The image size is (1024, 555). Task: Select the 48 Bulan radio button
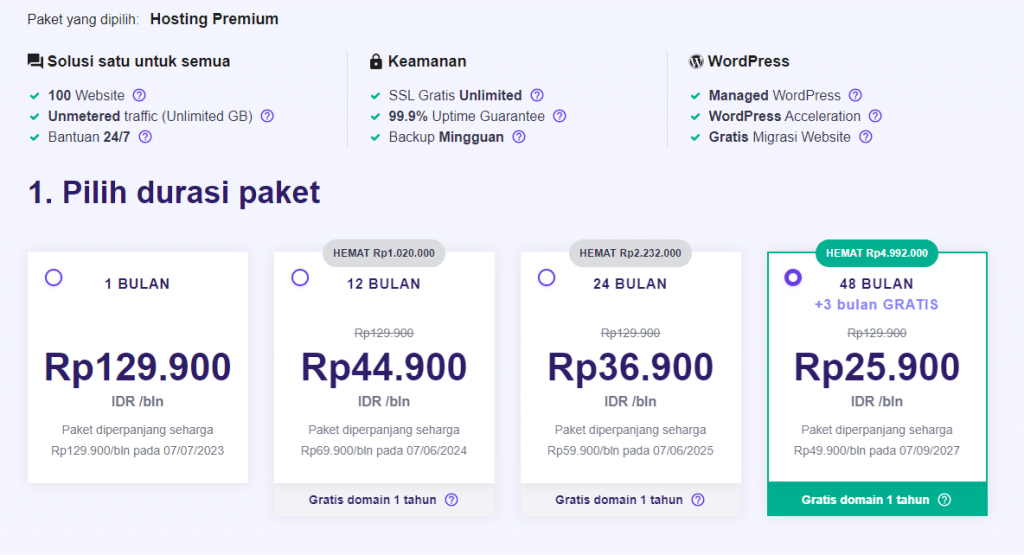pyautogui.click(x=793, y=278)
